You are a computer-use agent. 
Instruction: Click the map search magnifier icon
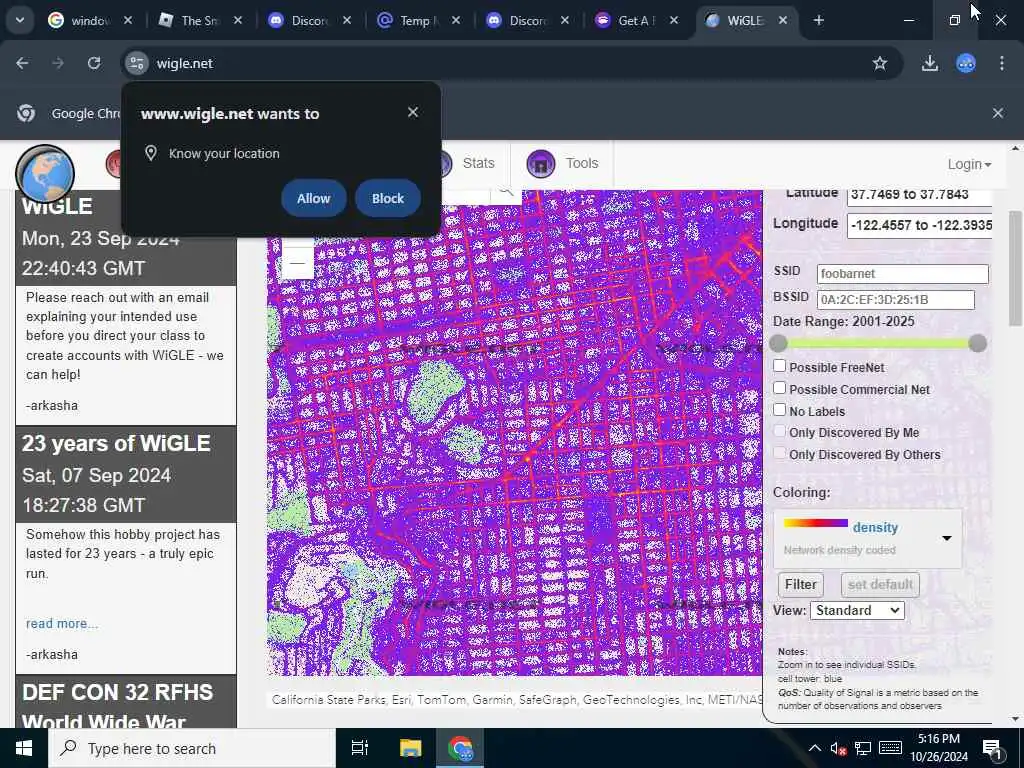[x=505, y=192]
